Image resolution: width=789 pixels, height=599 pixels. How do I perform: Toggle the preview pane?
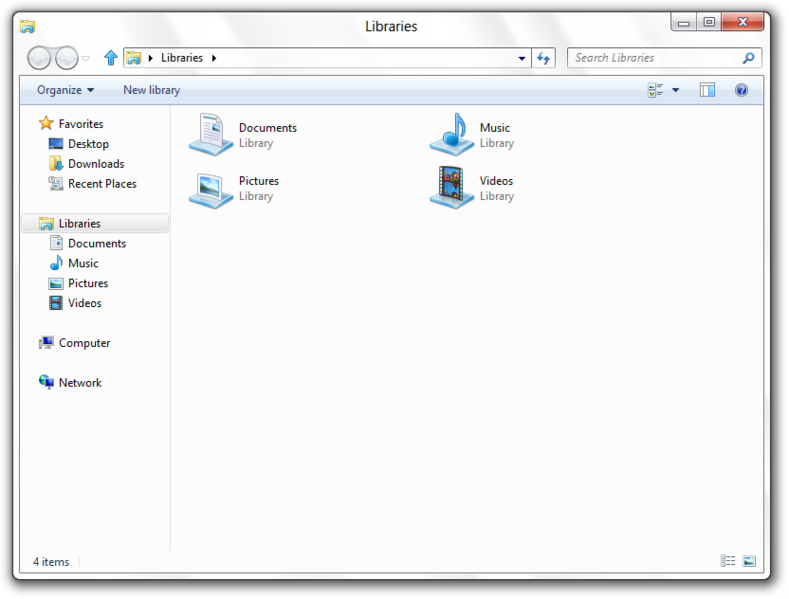(x=707, y=90)
